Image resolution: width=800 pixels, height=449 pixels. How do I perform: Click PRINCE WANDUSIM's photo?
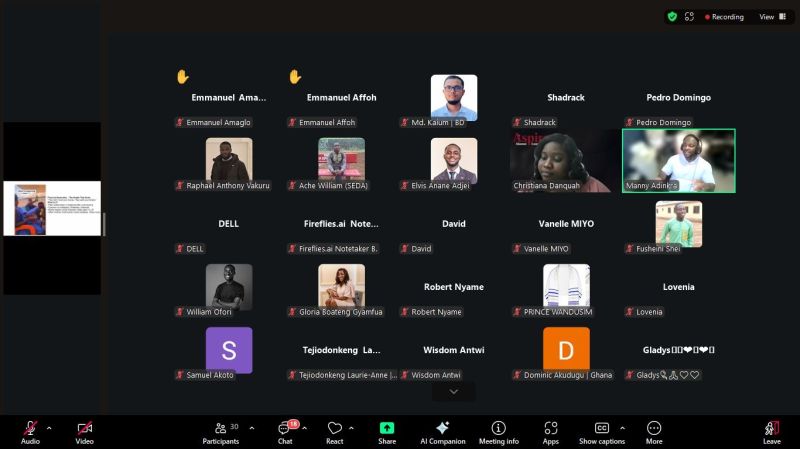566,286
